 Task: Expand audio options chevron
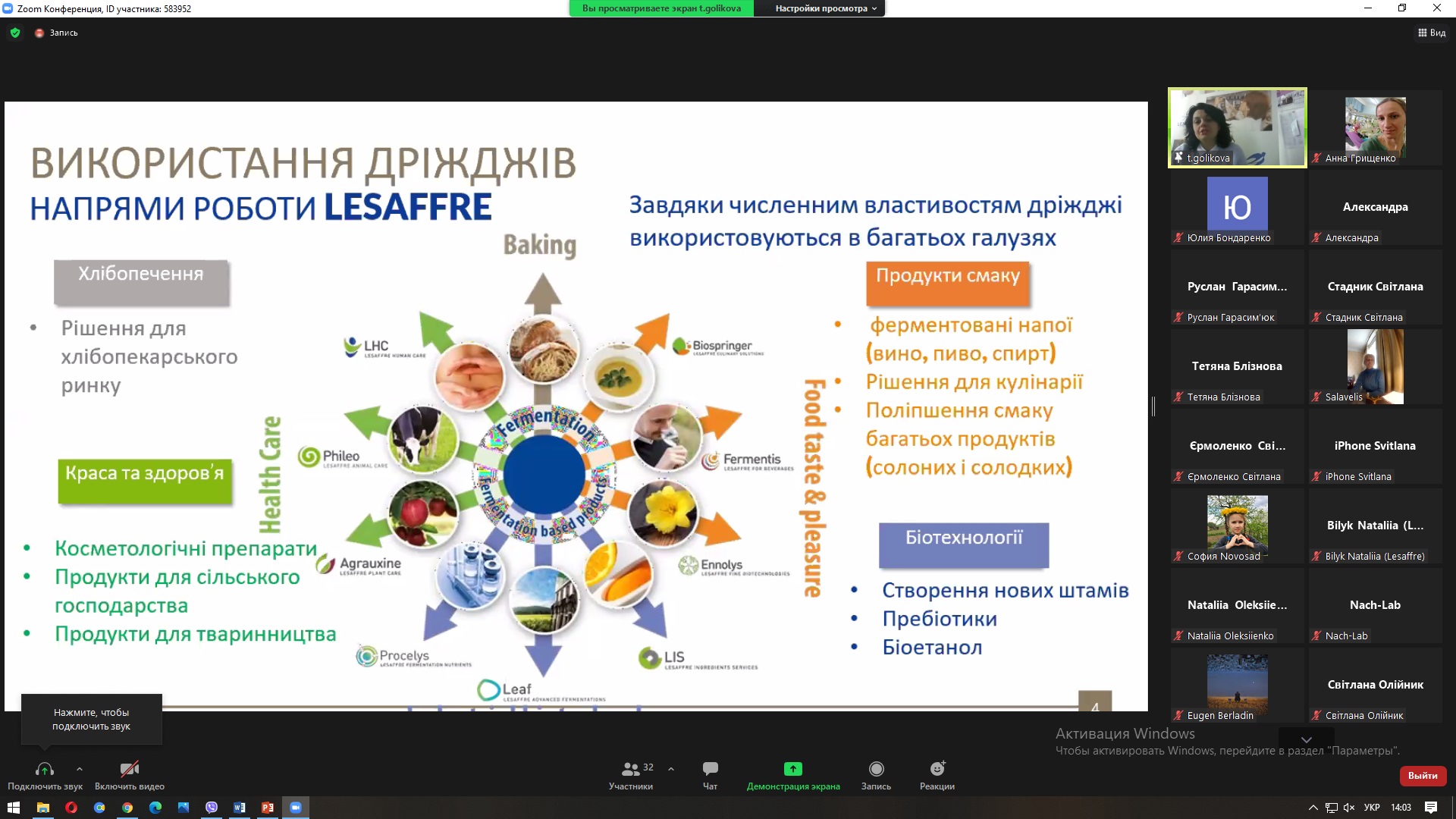tap(80, 769)
